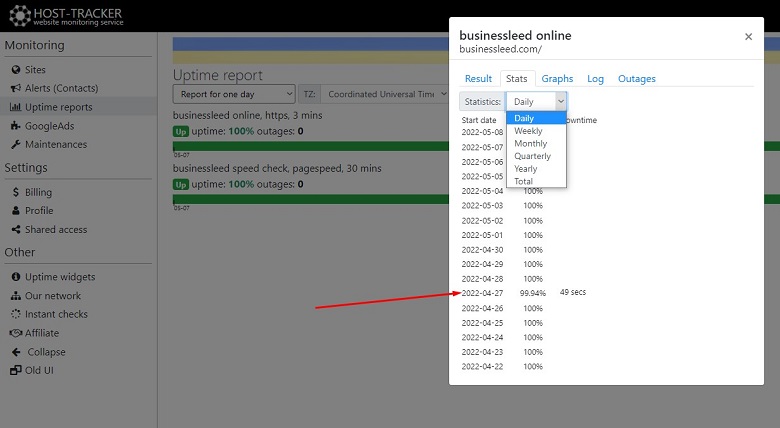
Task: Open the Outages tab
Action: click(x=637, y=79)
